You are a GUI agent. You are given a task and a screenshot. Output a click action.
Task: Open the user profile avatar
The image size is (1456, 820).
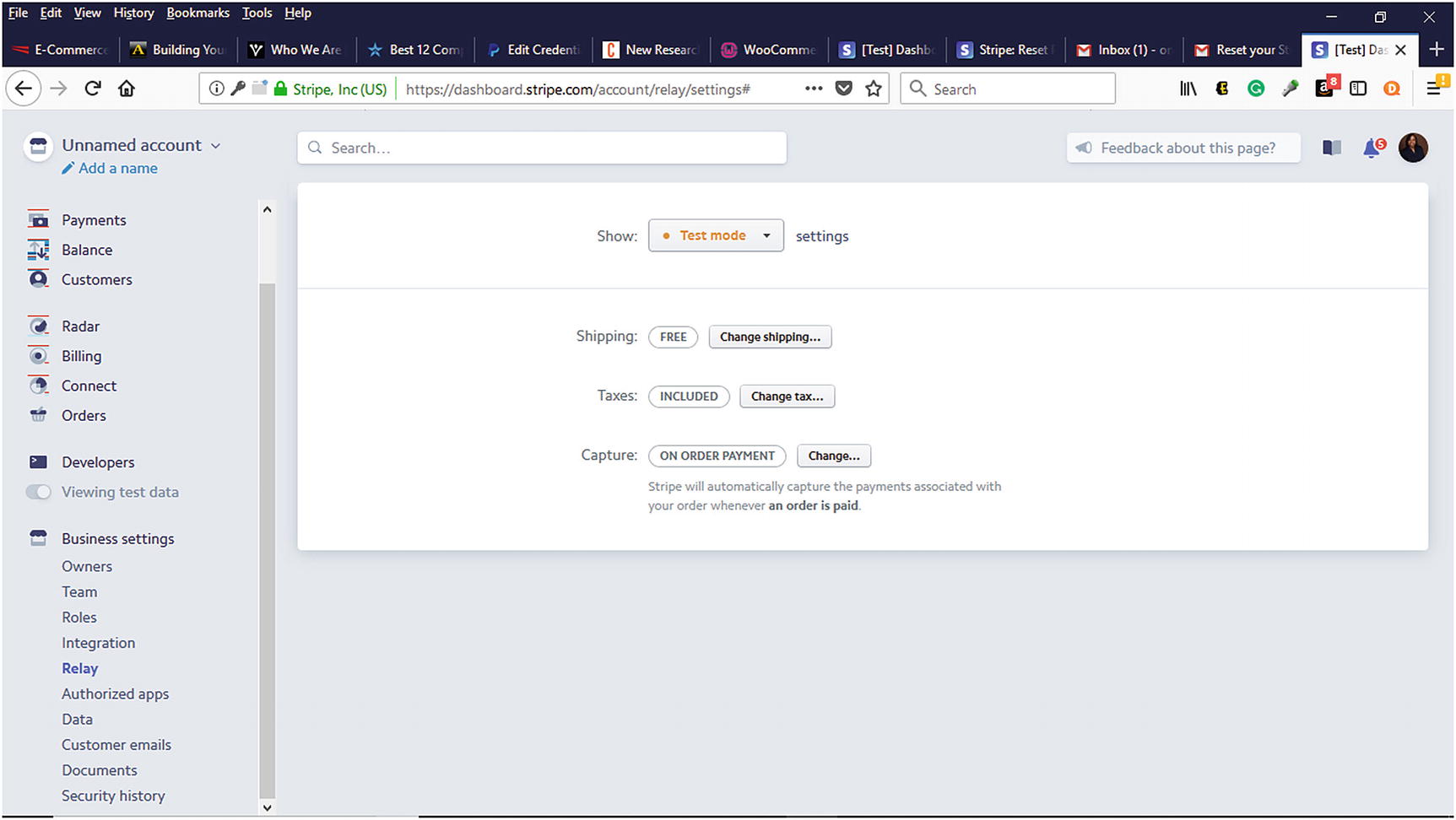point(1413,148)
